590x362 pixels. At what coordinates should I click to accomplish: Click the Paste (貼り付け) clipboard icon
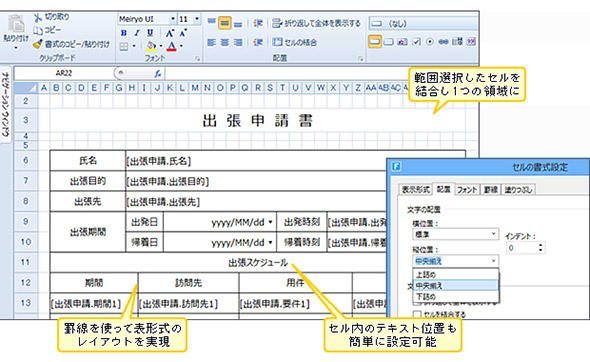pos(16,24)
